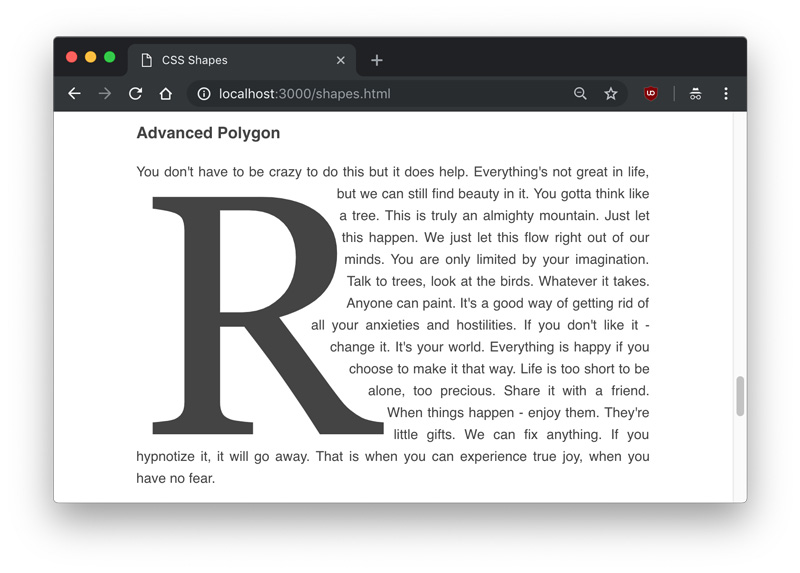Select the CSS Shapes tab
This screenshot has height=573, width=800.
(x=230, y=60)
